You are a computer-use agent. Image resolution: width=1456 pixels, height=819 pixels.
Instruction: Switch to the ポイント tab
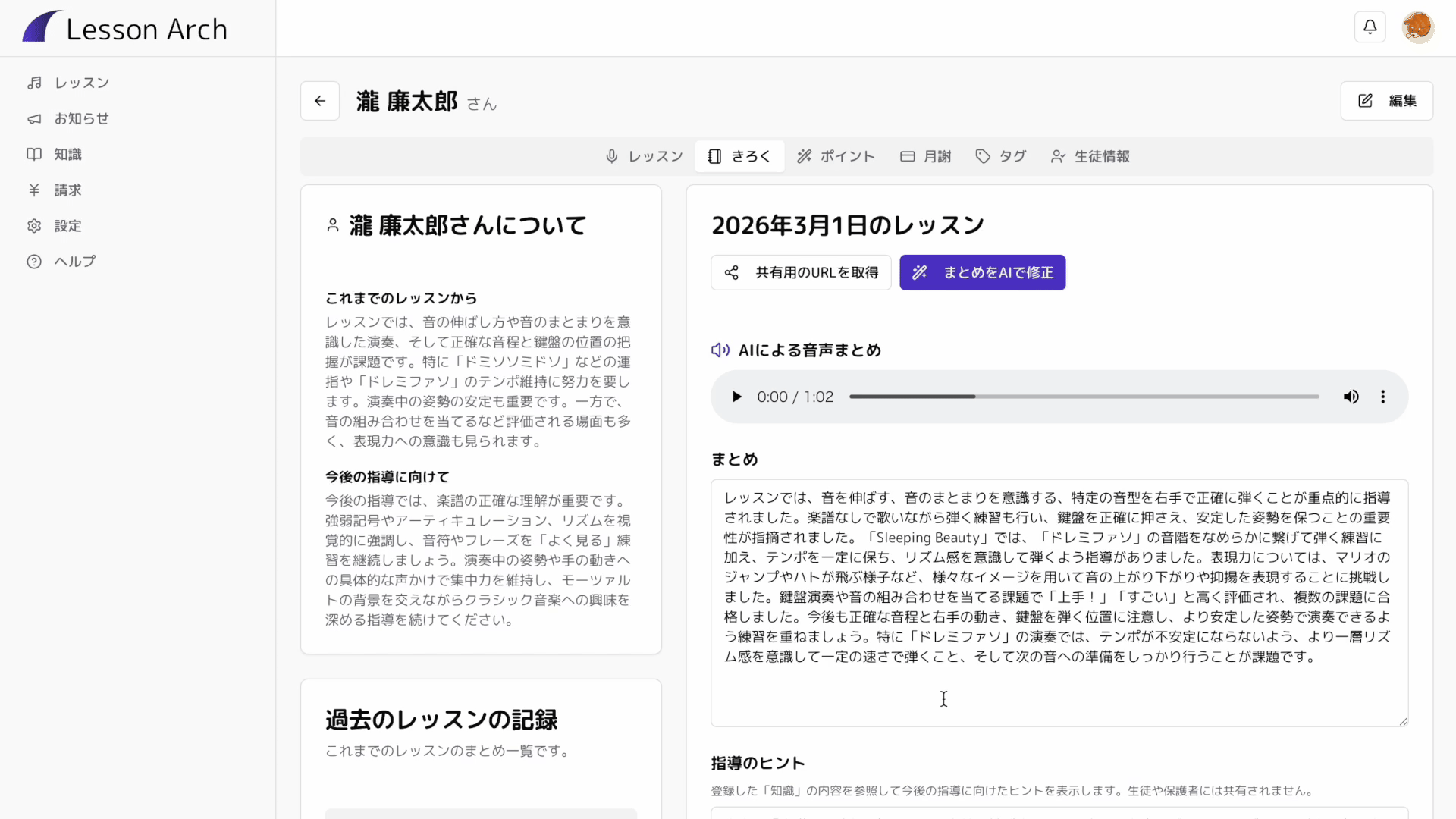(x=836, y=156)
